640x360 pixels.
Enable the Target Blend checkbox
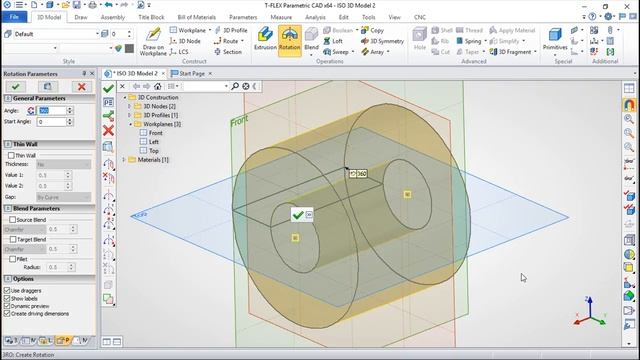[x=13, y=239]
